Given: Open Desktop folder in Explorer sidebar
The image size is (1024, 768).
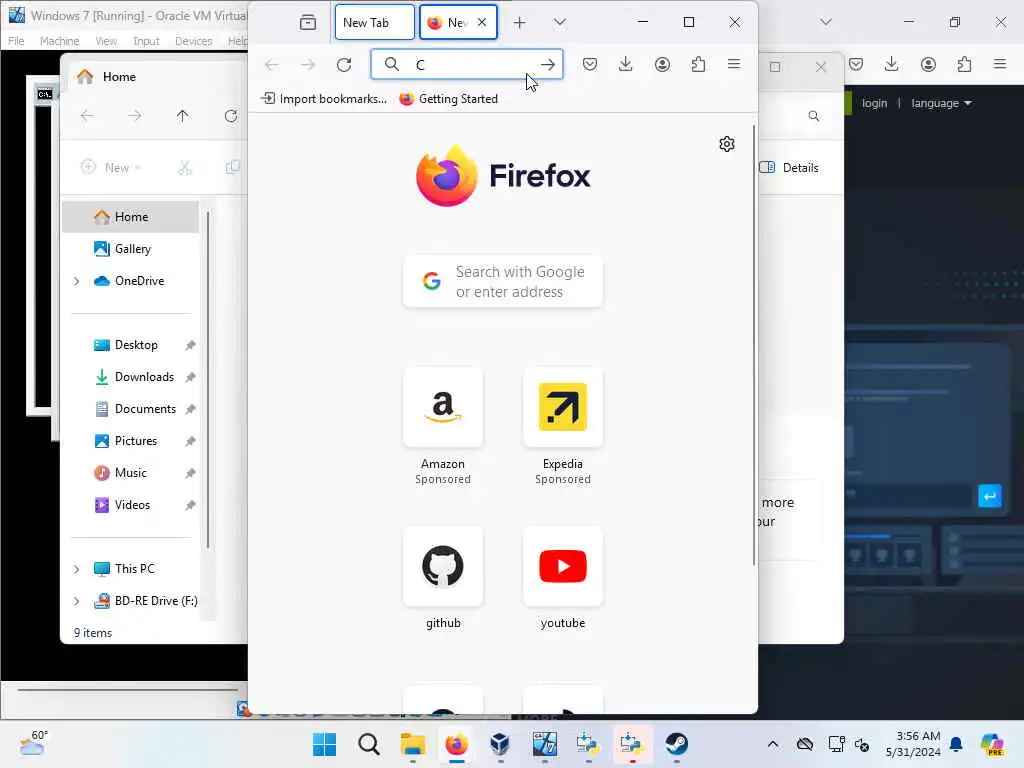Looking at the screenshot, I should coord(136,345).
